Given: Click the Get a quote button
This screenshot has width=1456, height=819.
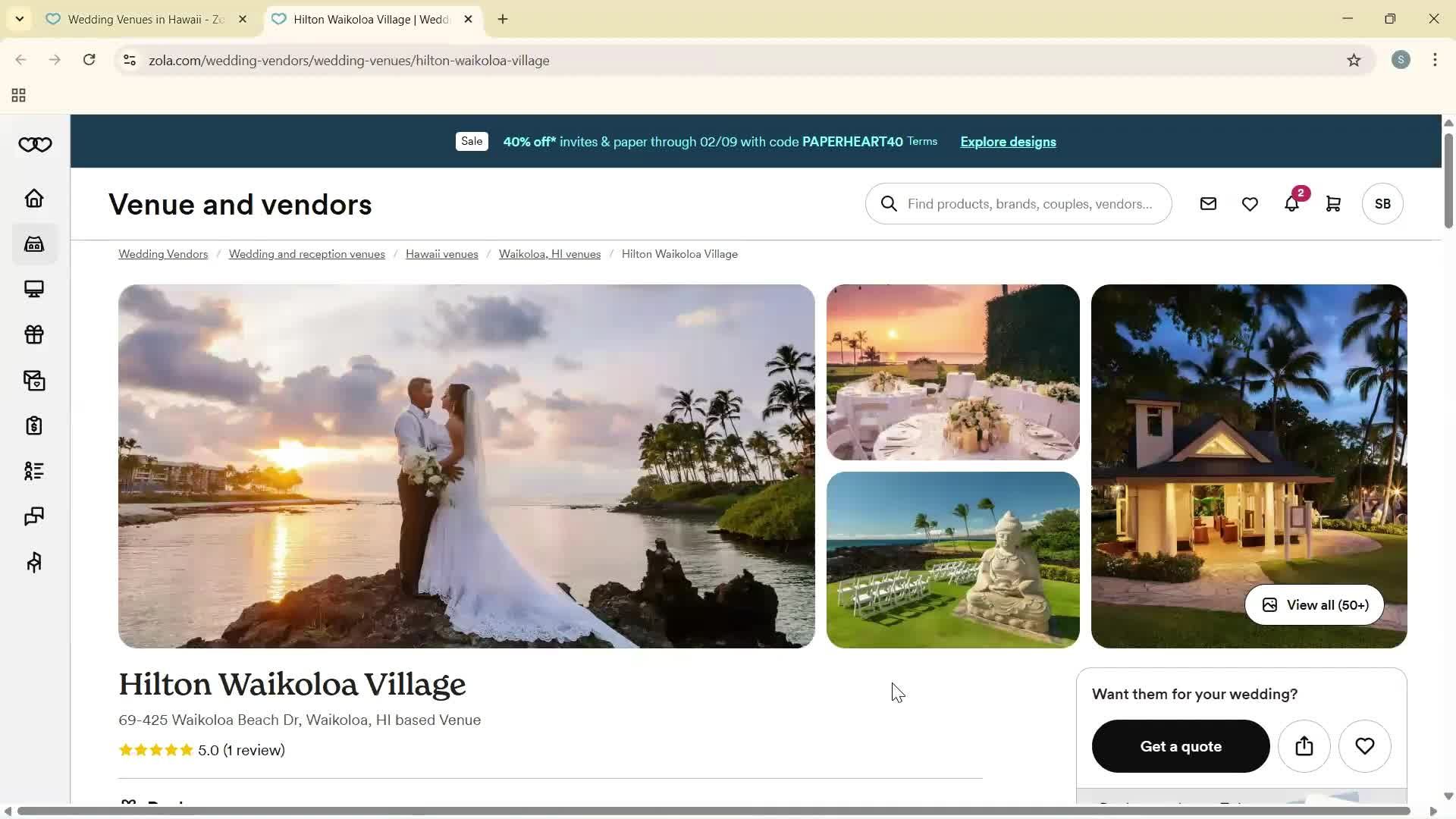Looking at the screenshot, I should click(x=1181, y=746).
